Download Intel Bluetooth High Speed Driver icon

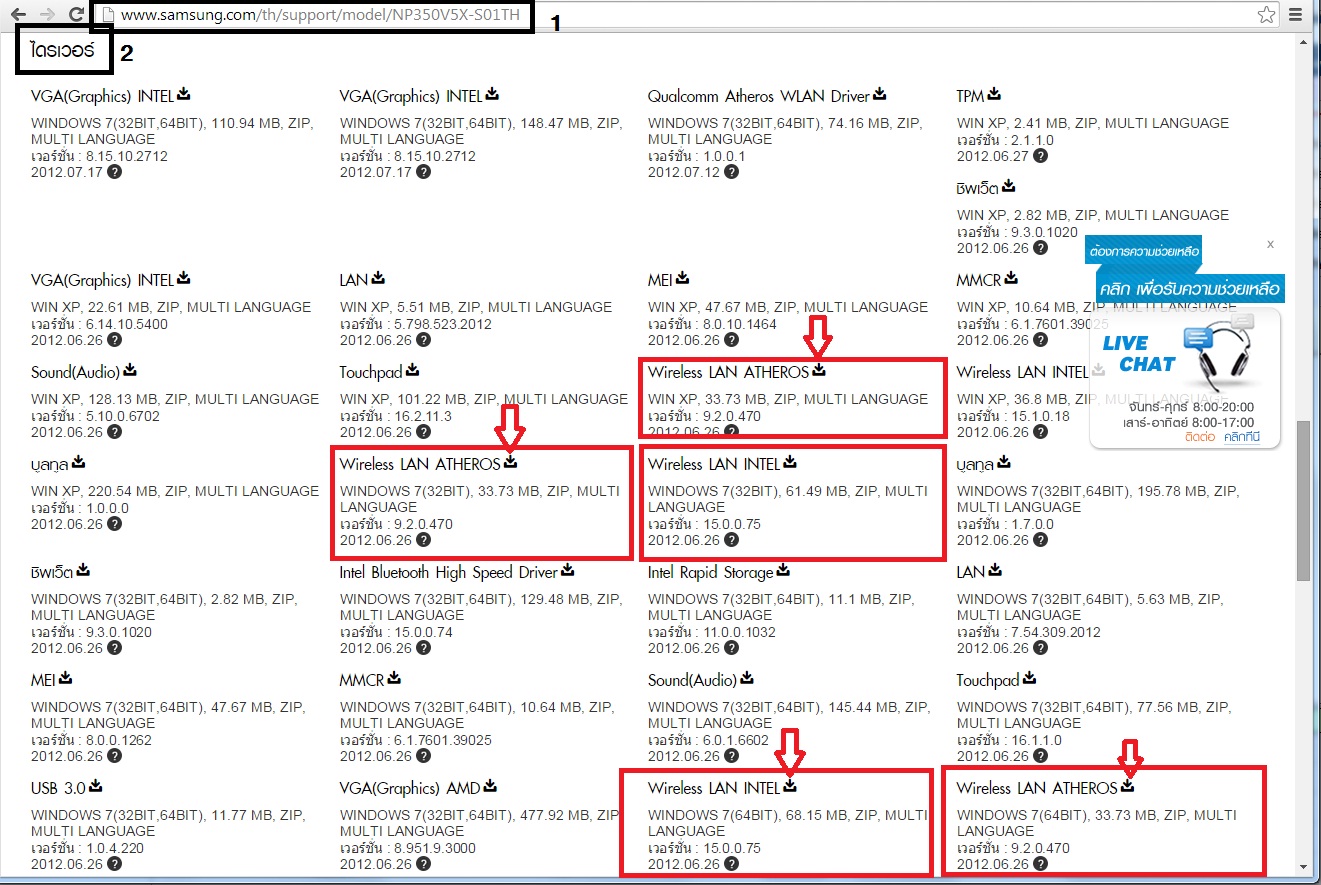[x=568, y=571]
